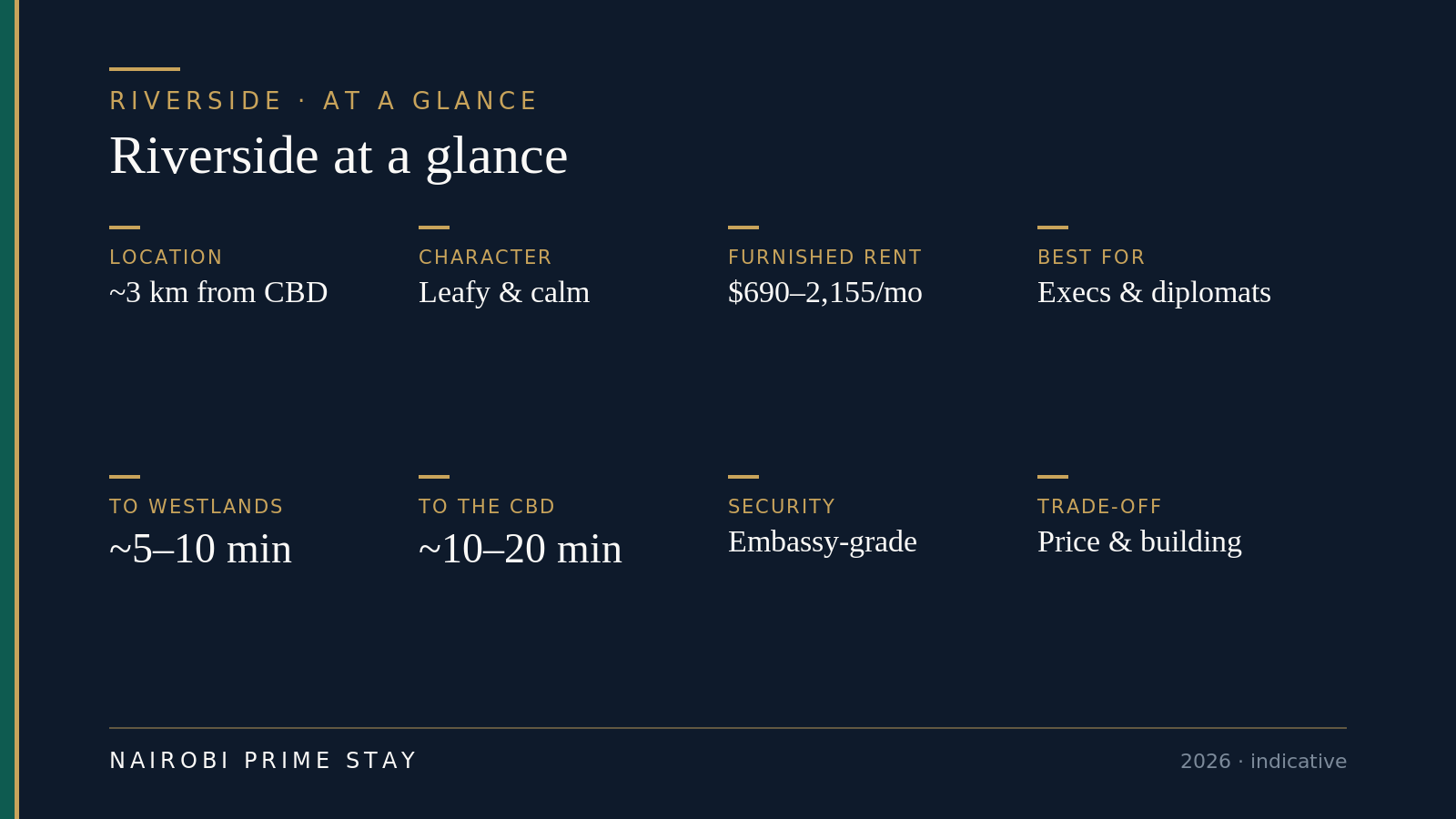1456x819 pixels.
Task: Click the SECURITY label
Action: [x=782, y=507]
